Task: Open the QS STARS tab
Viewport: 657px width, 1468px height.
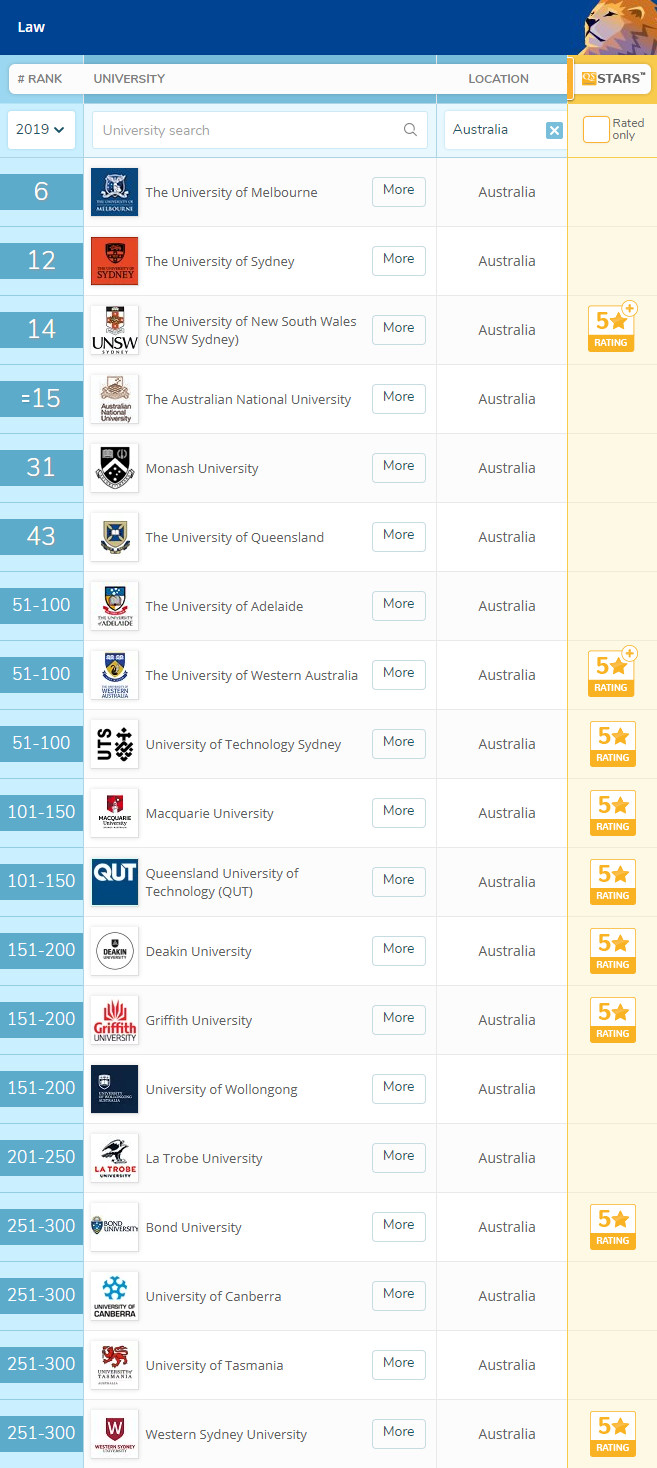Action: coord(614,78)
